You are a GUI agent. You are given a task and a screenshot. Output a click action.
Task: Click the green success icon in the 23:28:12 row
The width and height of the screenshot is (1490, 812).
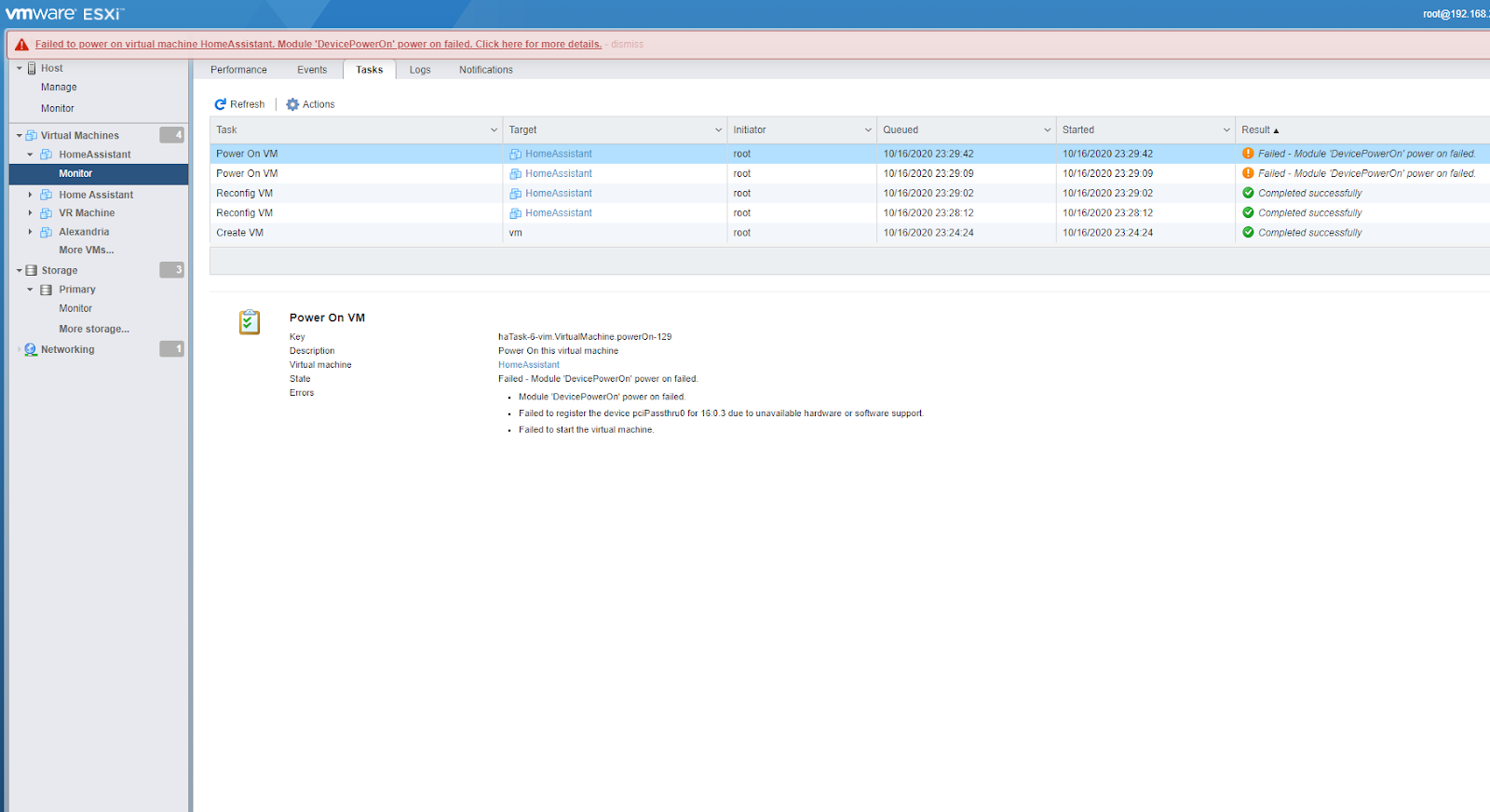1248,212
